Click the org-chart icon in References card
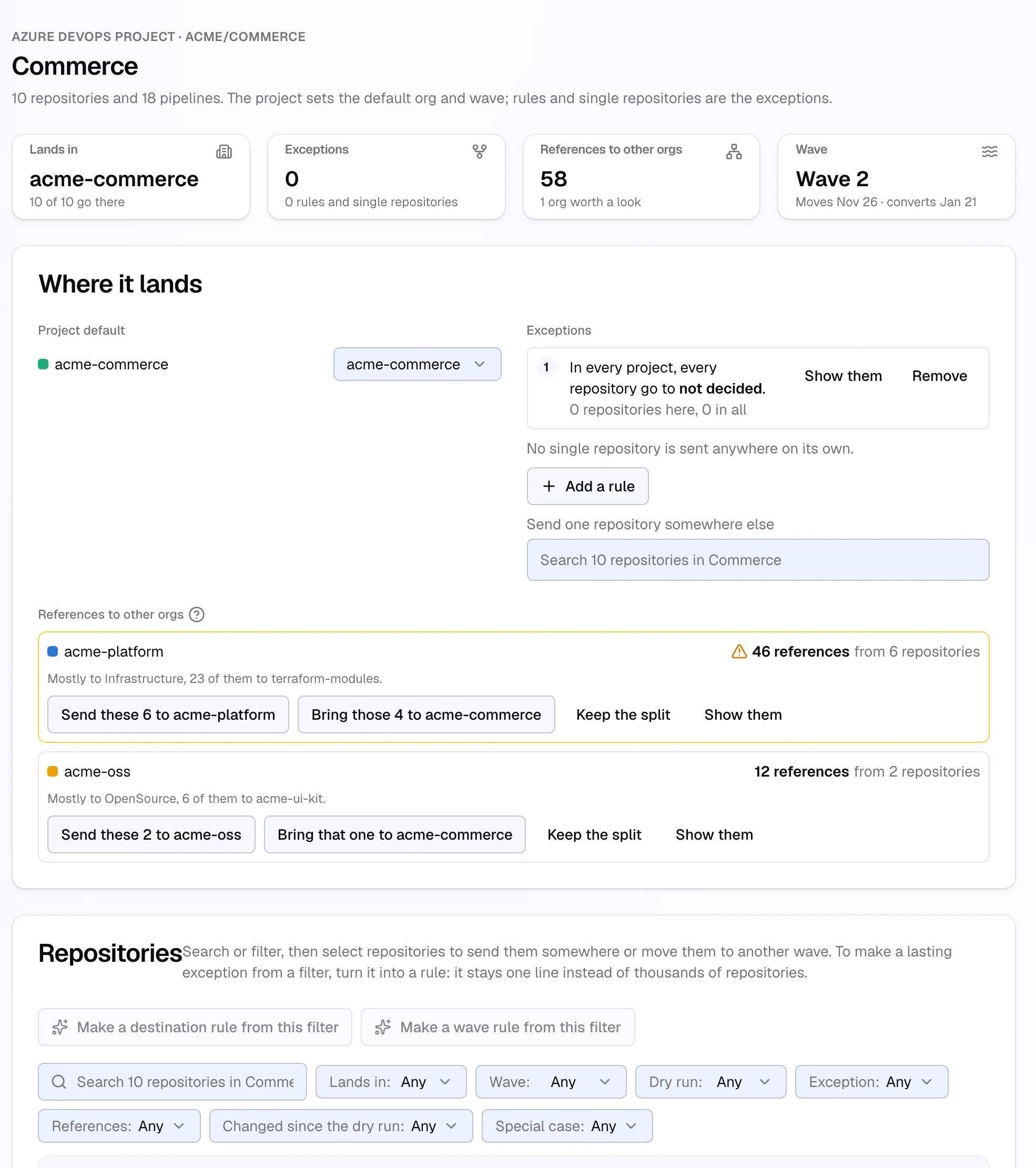The height and width of the screenshot is (1168, 1036). pos(735,152)
